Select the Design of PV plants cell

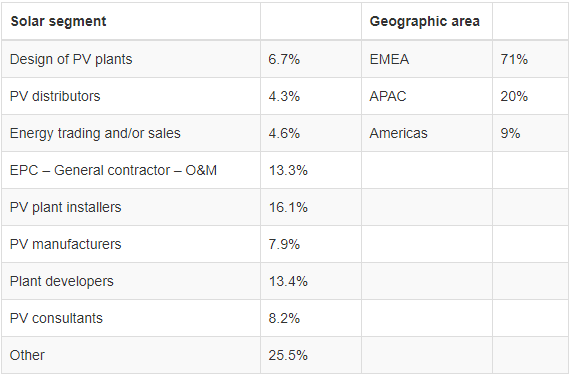(x=131, y=59)
